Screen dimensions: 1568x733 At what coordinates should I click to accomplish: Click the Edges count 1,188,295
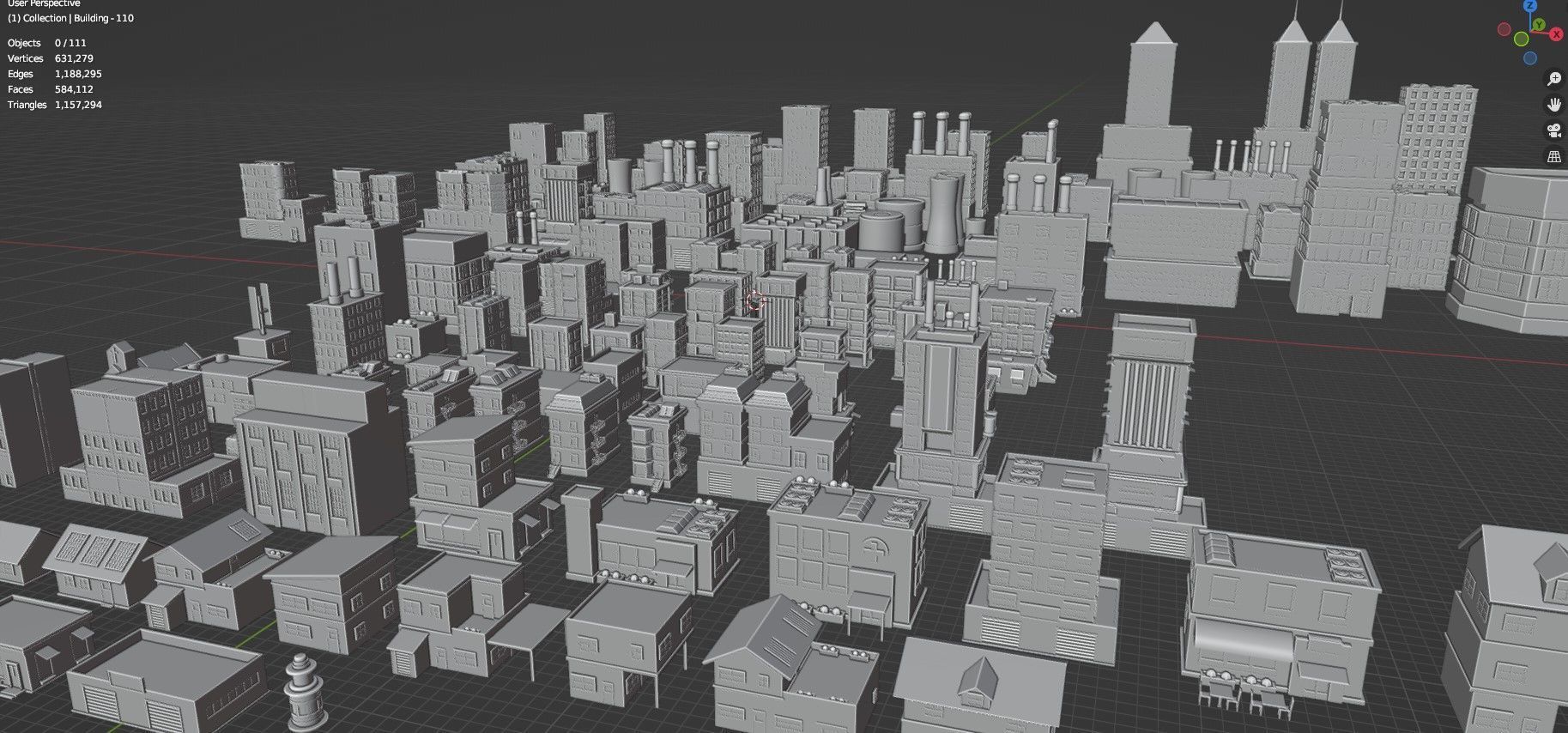click(x=78, y=74)
